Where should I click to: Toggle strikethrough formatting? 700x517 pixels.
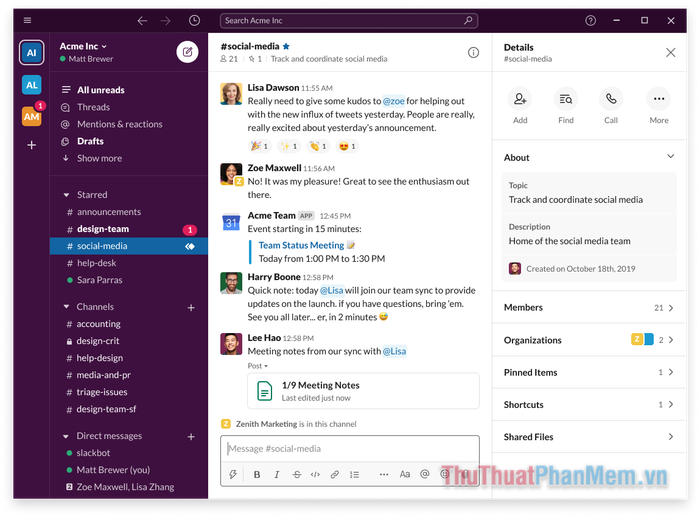[296, 474]
